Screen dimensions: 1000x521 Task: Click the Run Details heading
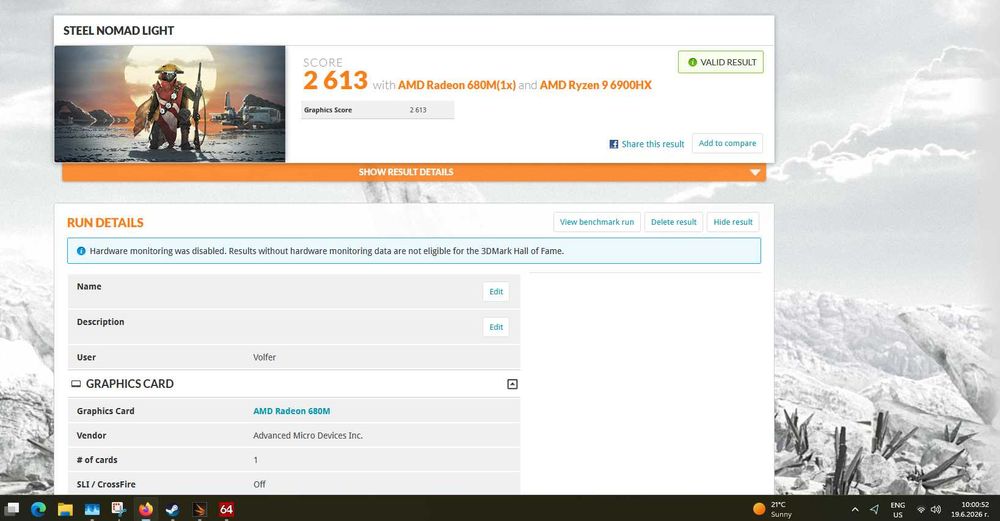(105, 223)
